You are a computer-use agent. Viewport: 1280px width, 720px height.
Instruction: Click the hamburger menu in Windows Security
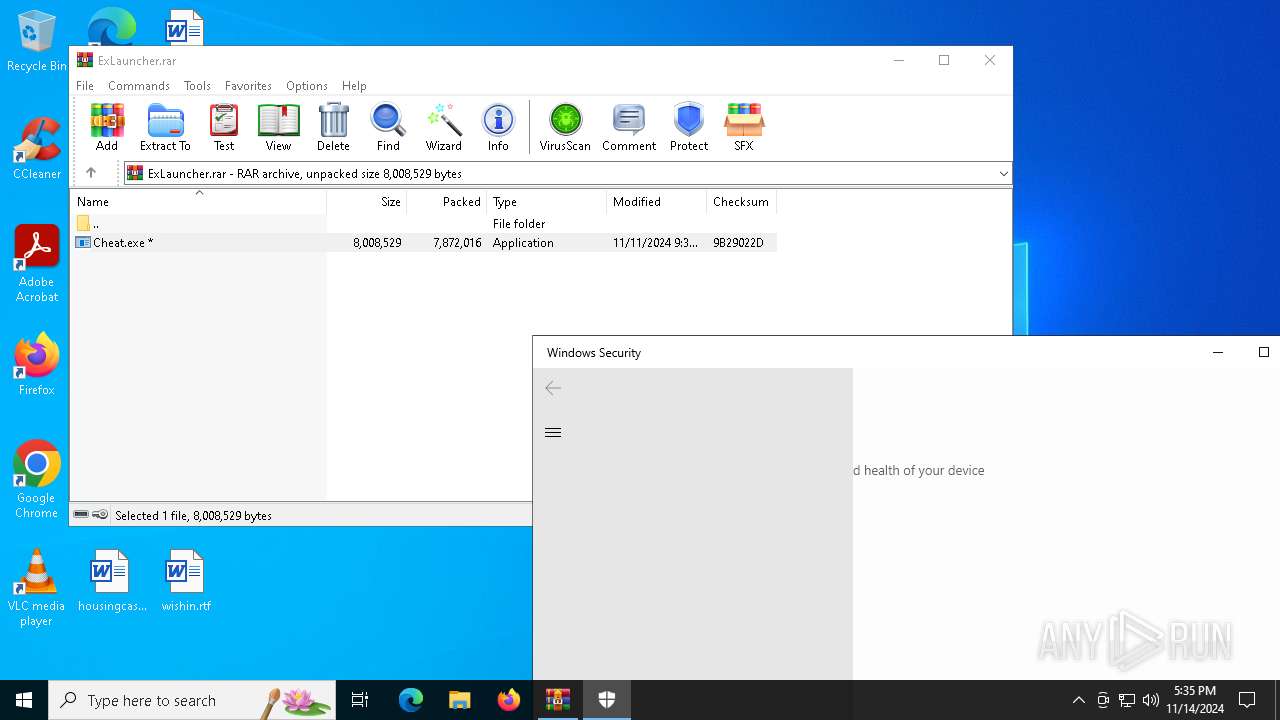(553, 432)
